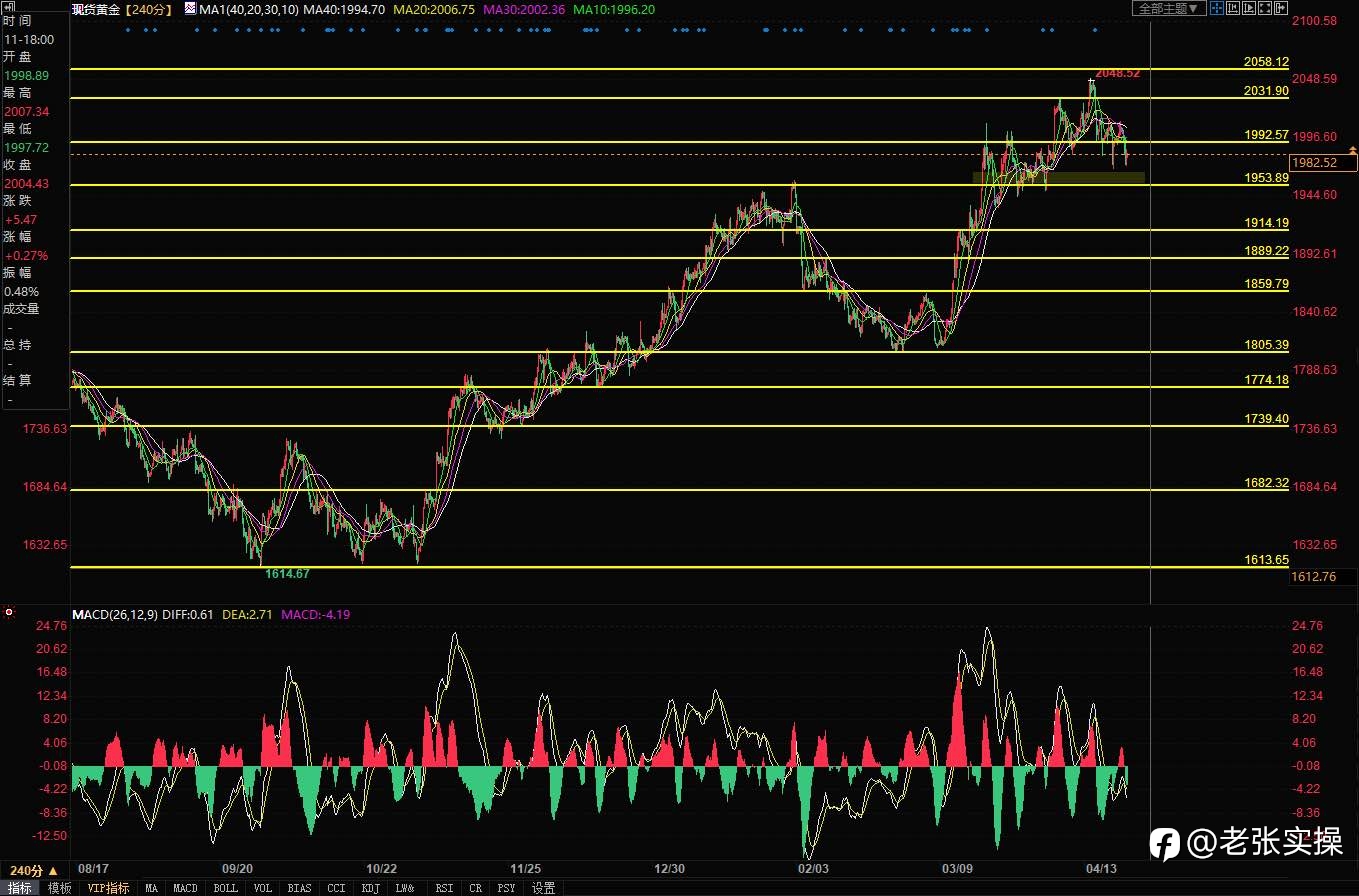1359x896 pixels.
Task: Click the 02/03 date on time axis
Action: (x=813, y=868)
